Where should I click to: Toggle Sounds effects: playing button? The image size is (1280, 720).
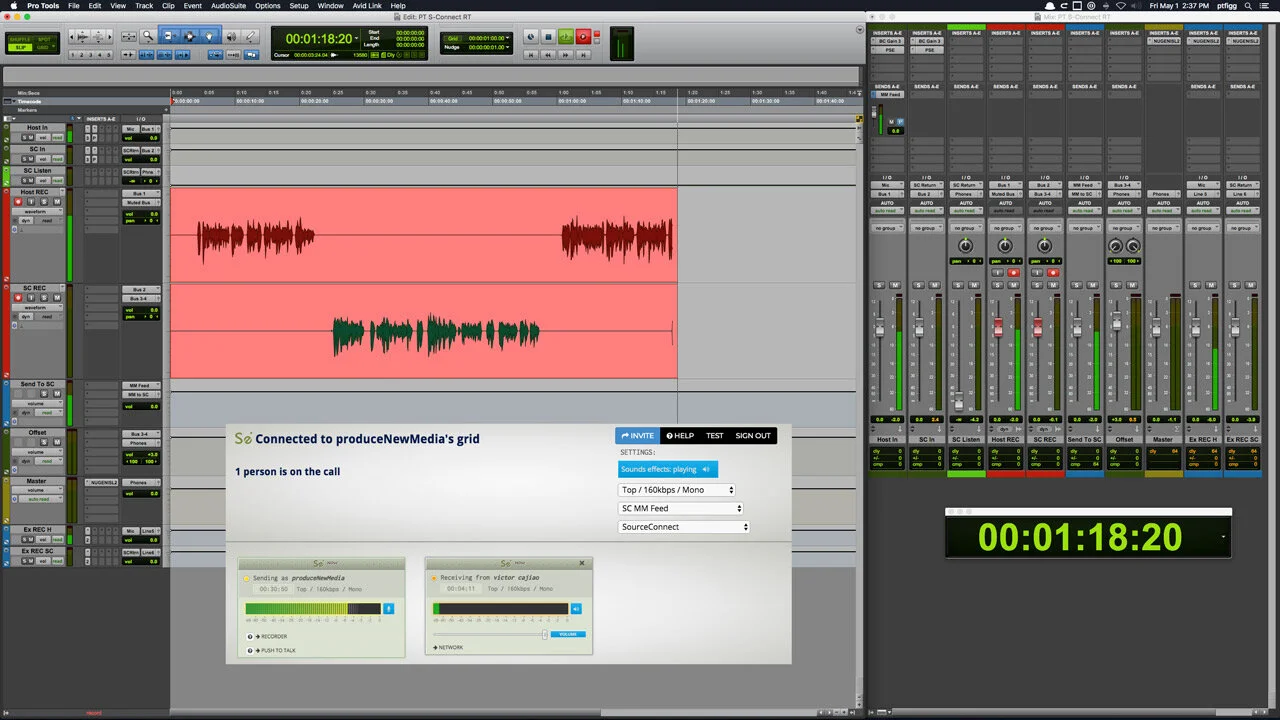[667, 469]
